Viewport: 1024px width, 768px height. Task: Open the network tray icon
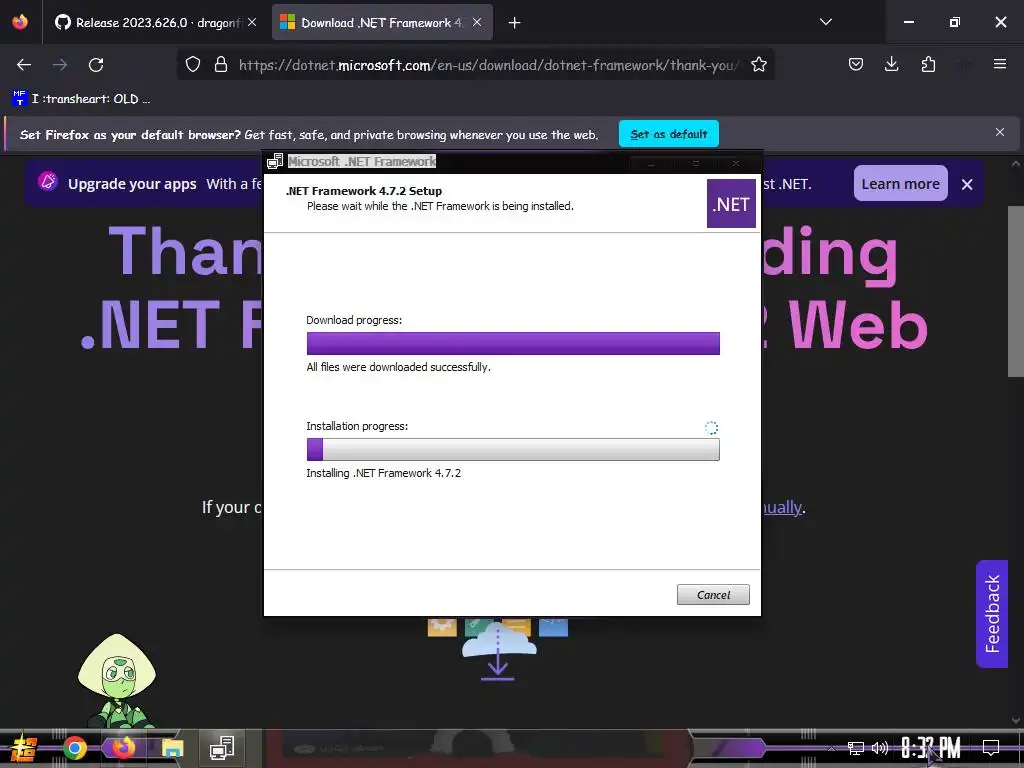pyautogui.click(x=856, y=748)
